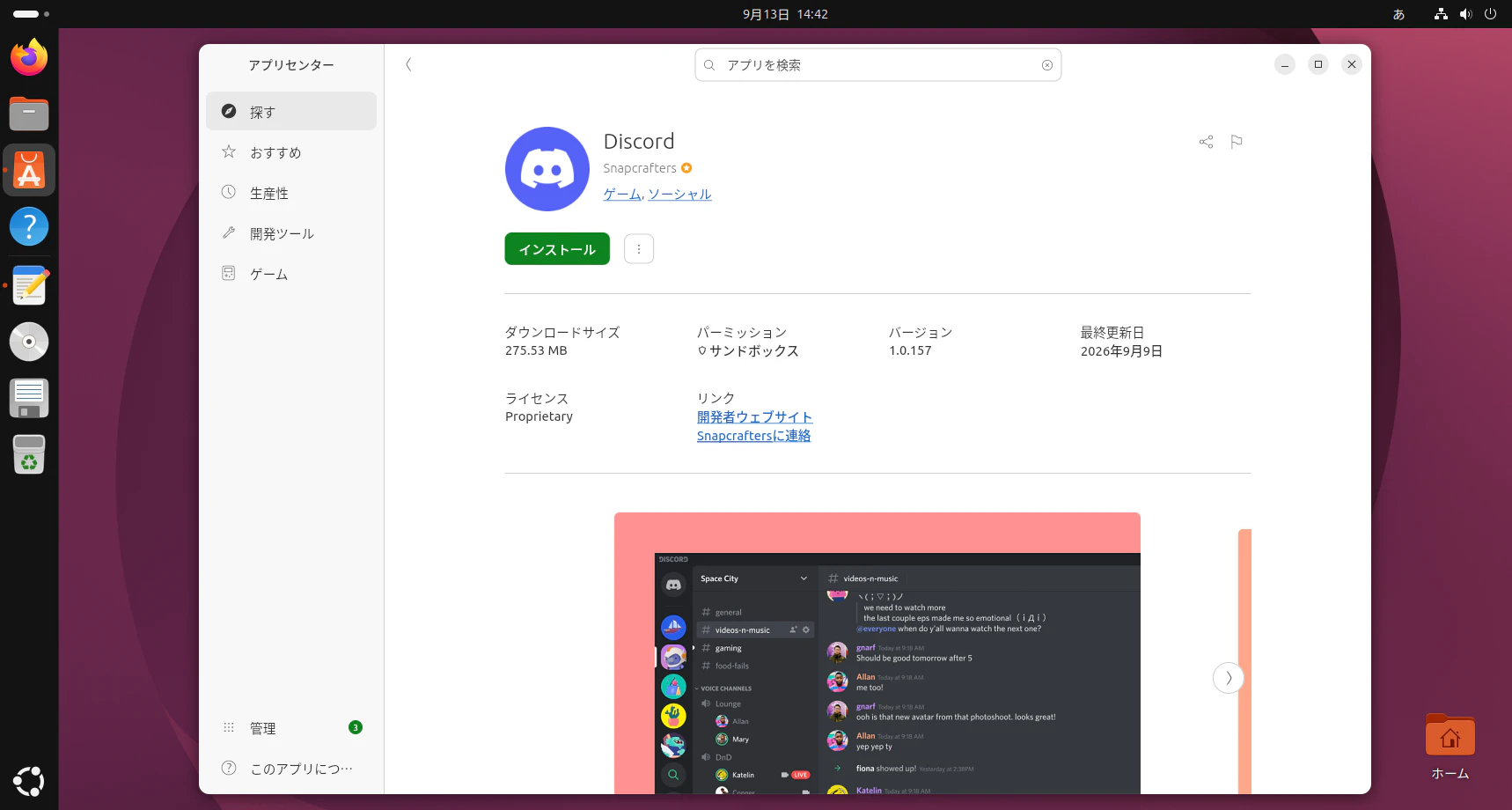The height and width of the screenshot is (810, 1512).
Task: Open Help from the dock
Action: (x=29, y=226)
